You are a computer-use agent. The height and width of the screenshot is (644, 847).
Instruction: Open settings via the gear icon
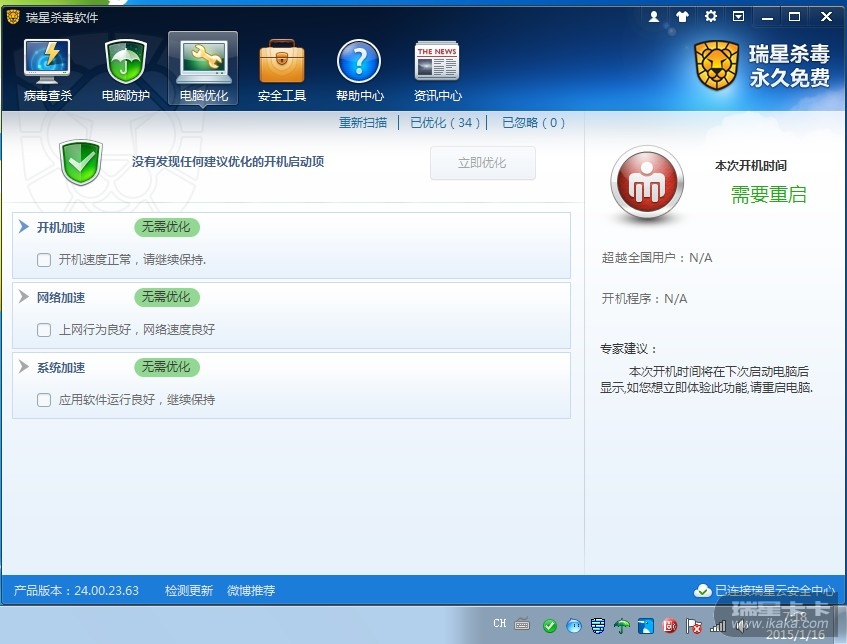(x=711, y=17)
